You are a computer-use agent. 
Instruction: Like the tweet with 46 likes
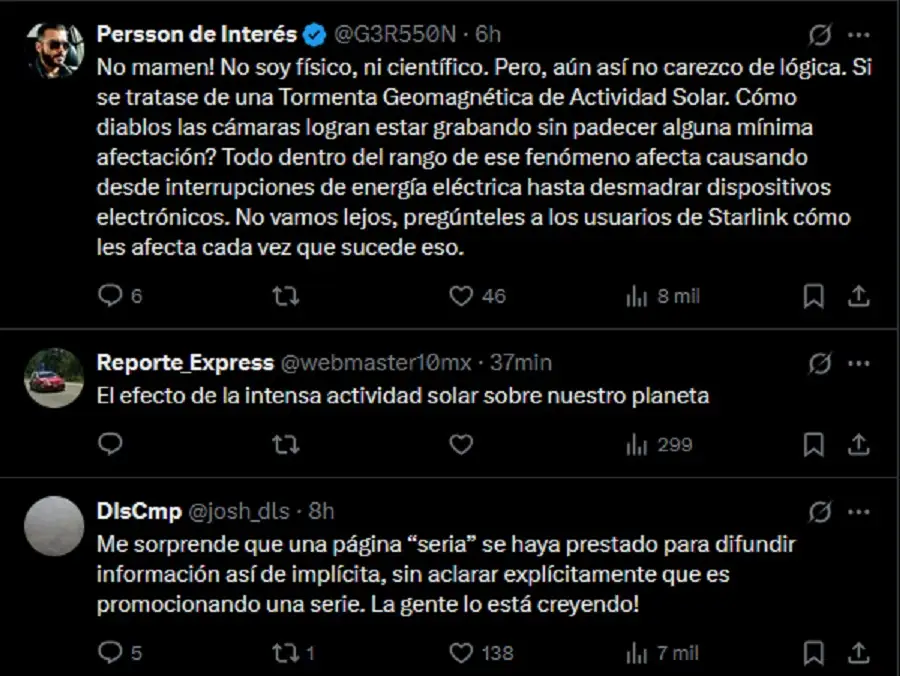461,296
